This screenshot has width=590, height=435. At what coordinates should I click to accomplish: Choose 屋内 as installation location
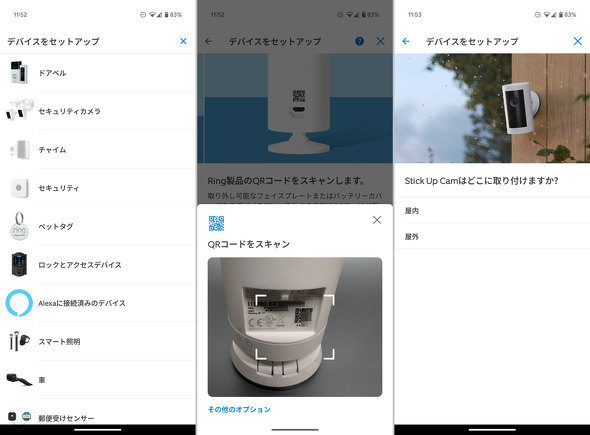[x=492, y=211]
